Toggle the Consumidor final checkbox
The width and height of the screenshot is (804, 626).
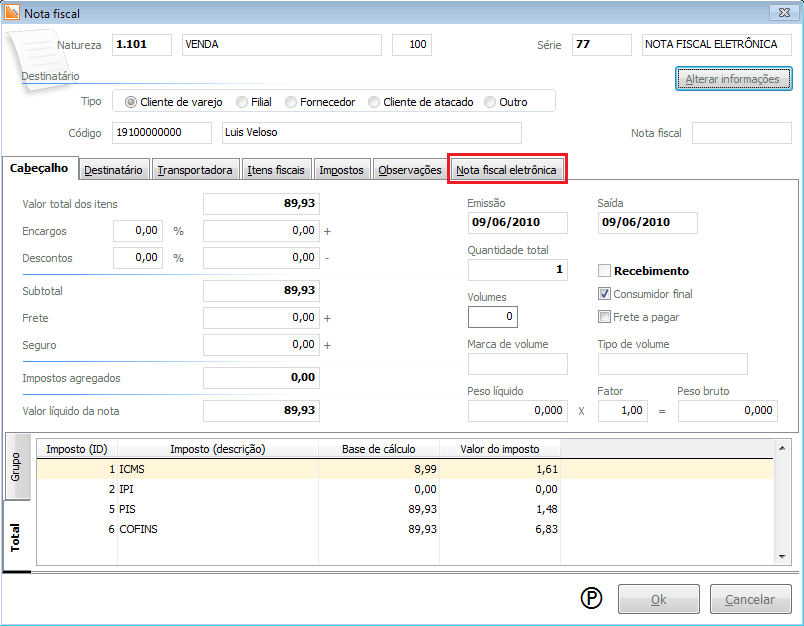click(x=604, y=294)
